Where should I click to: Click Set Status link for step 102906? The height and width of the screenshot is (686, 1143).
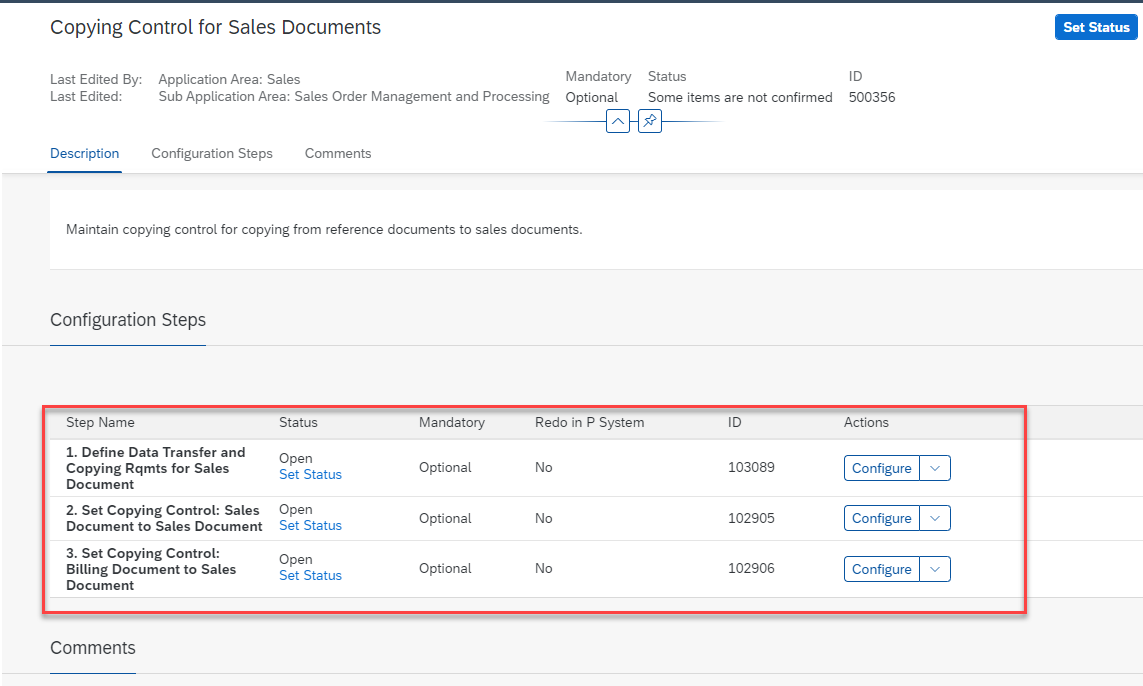tap(310, 576)
